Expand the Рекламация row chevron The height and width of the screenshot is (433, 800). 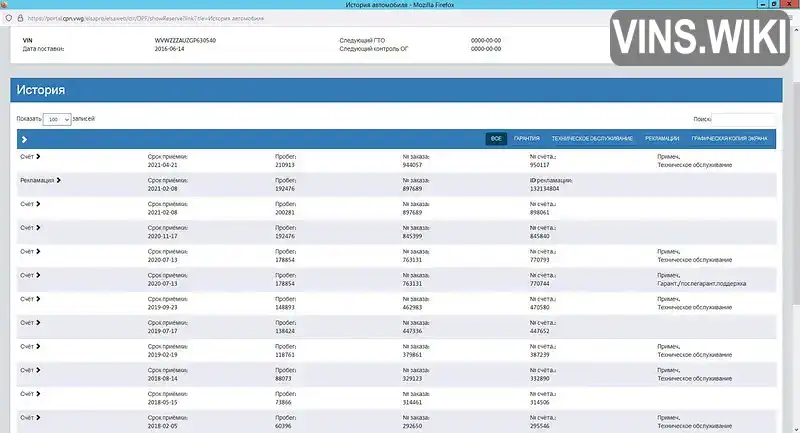[x=59, y=180]
